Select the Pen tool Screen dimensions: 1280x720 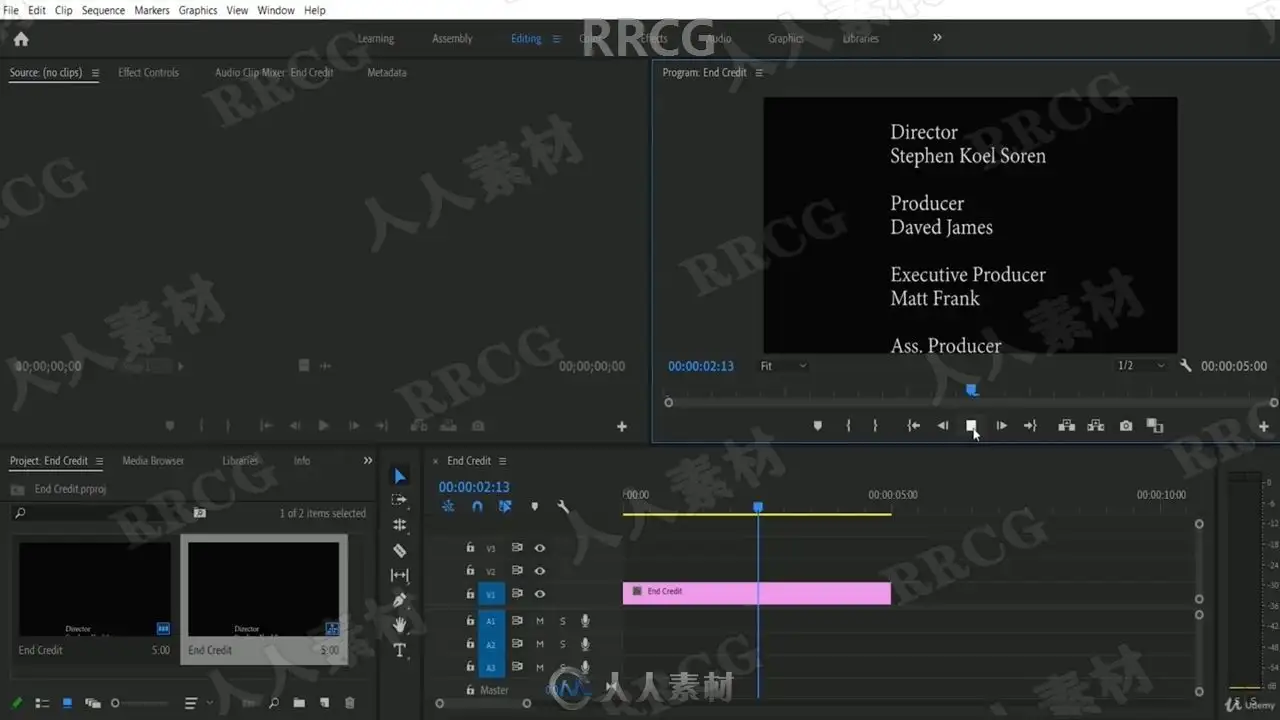click(x=400, y=600)
